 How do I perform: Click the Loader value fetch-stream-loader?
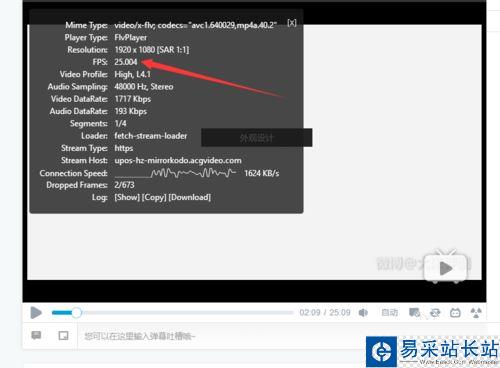tap(150, 136)
